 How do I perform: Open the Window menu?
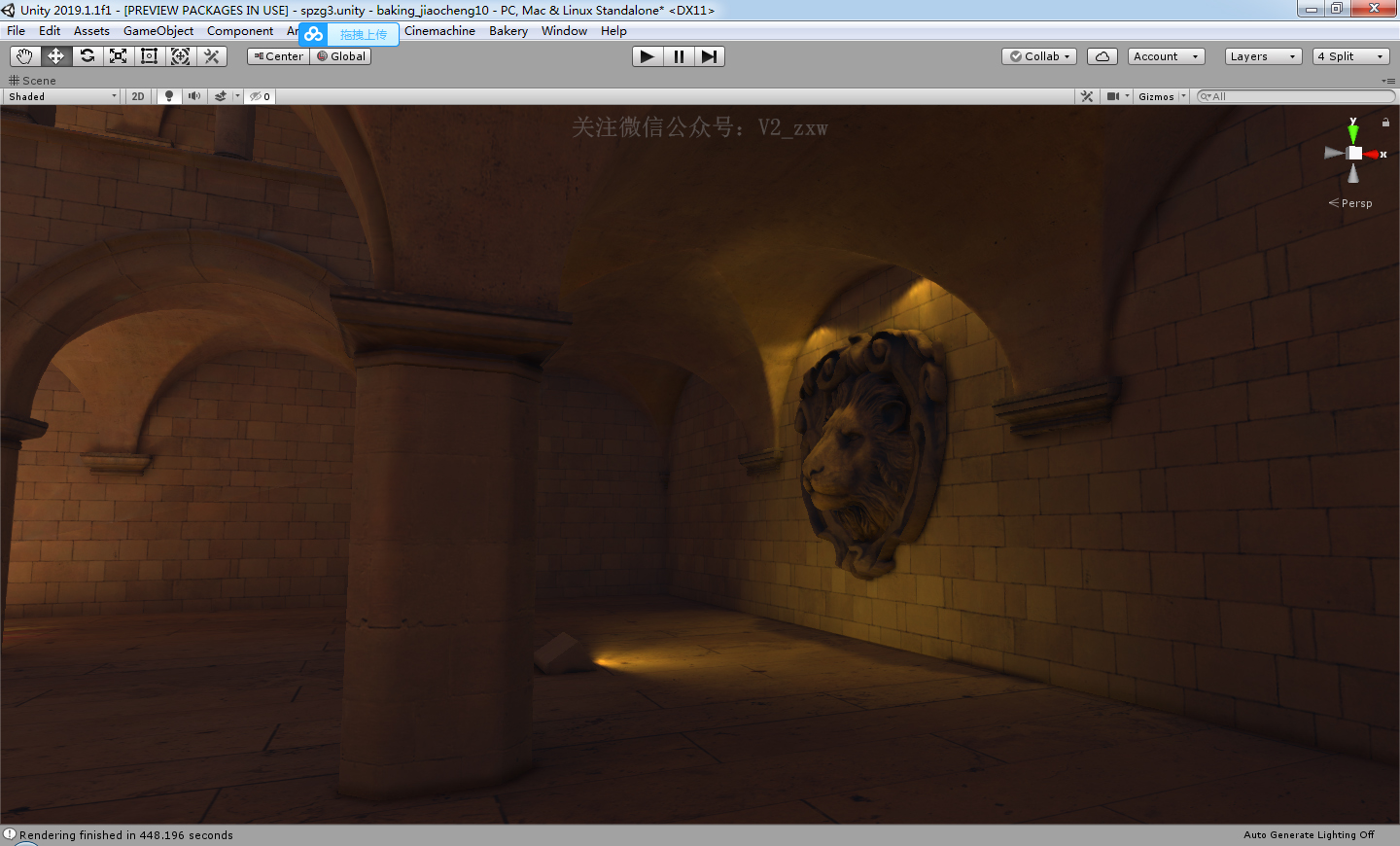[564, 31]
